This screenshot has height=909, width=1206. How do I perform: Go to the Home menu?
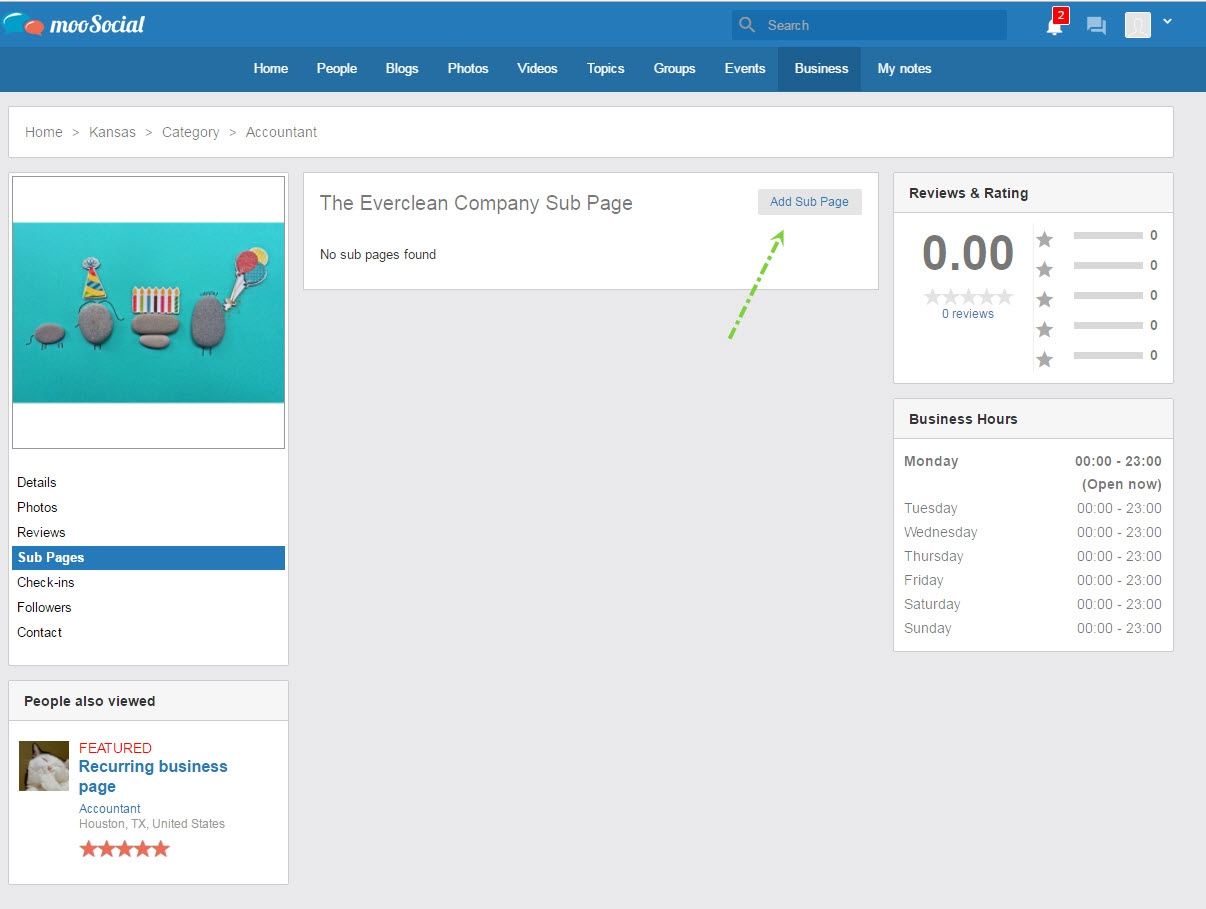[271, 69]
